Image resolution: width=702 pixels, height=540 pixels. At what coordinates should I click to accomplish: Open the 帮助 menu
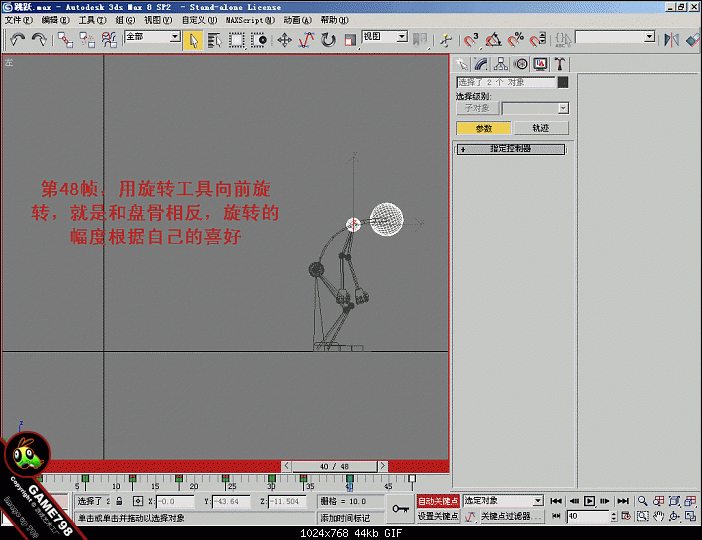pyautogui.click(x=334, y=20)
